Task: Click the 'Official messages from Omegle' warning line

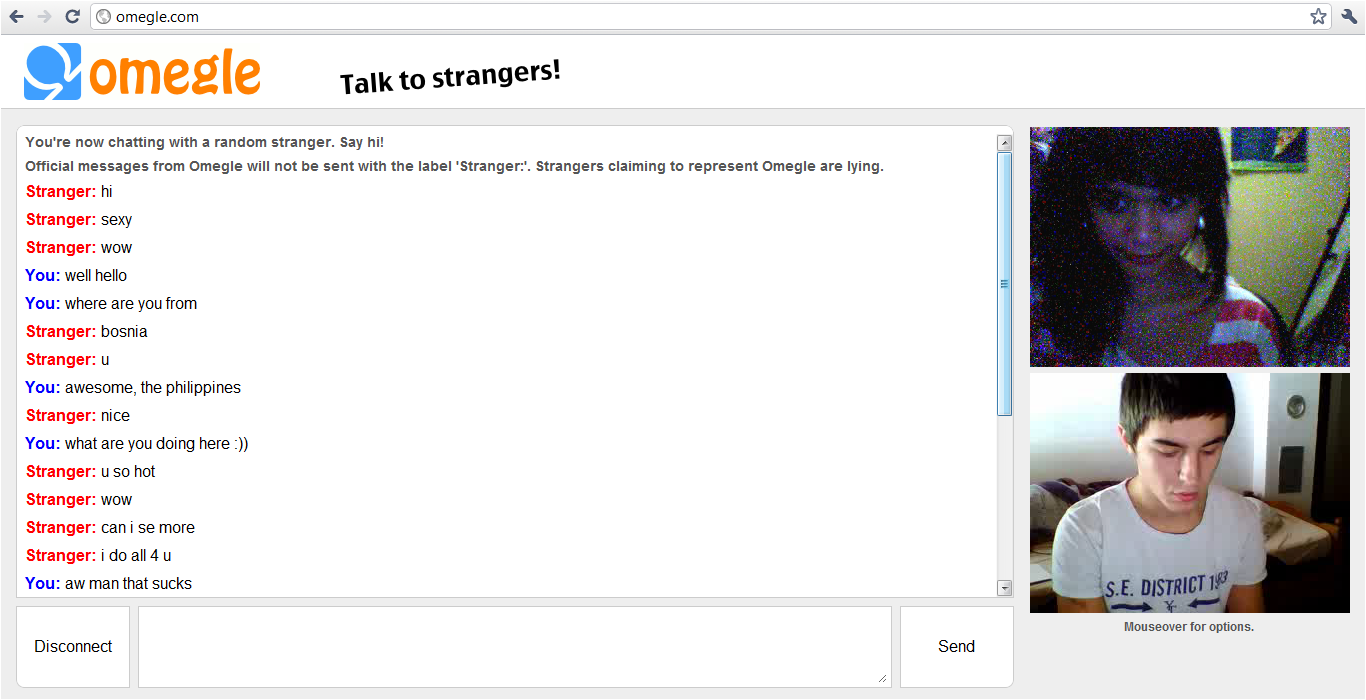Action: 454,166
